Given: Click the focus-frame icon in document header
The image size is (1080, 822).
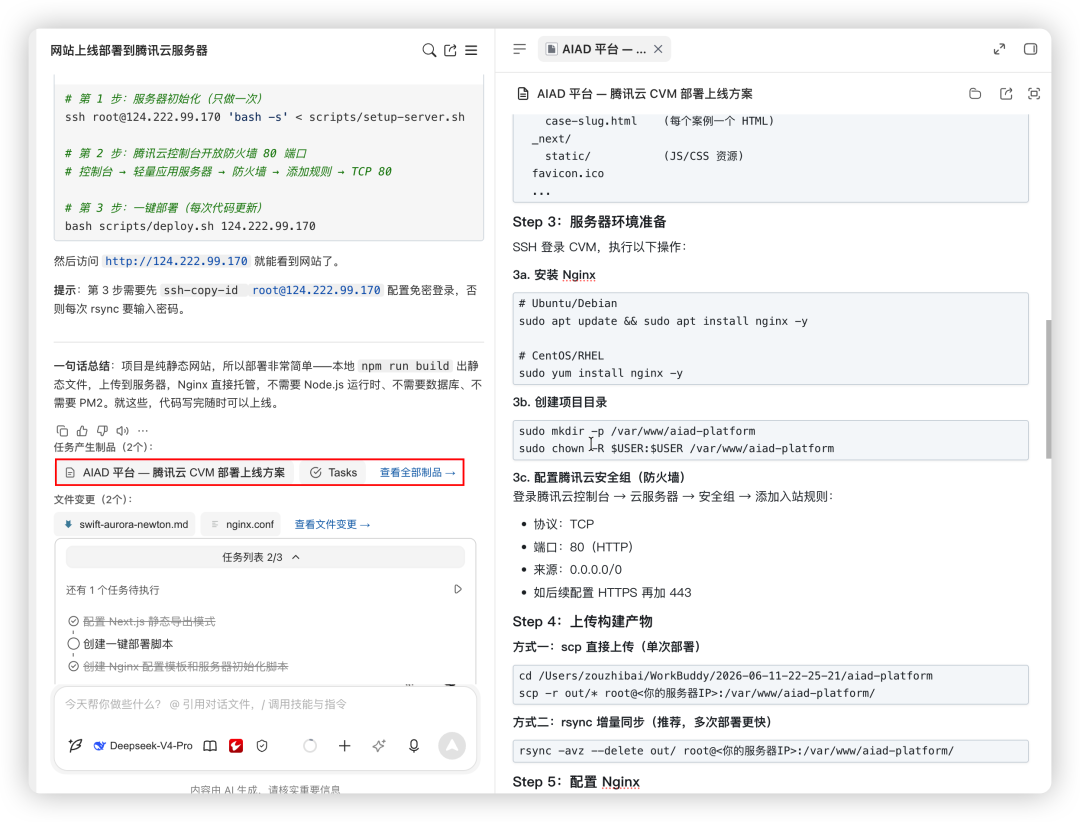Looking at the screenshot, I should tap(1034, 94).
